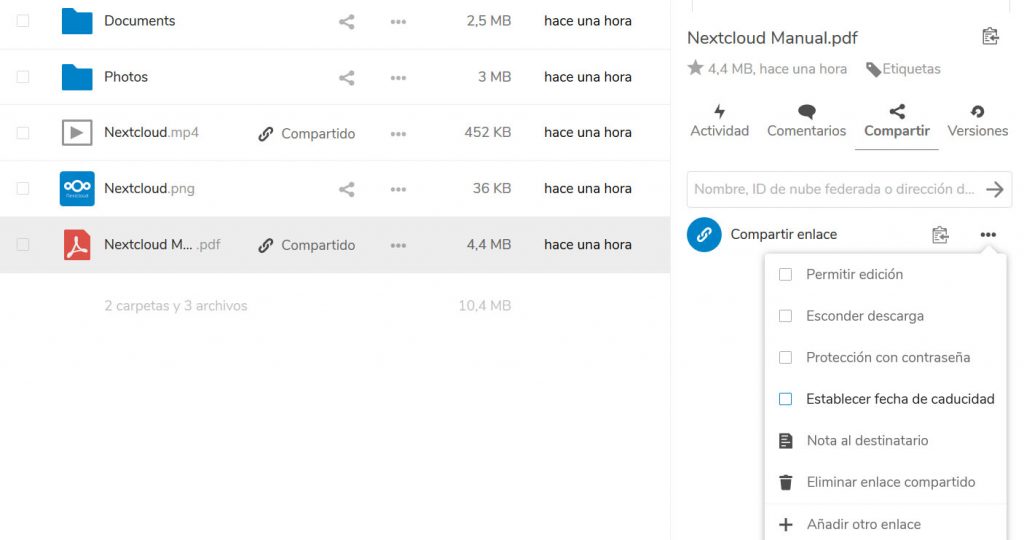Enable Establecer fecha de caducidad checkbox
Image resolution: width=1024 pixels, height=540 pixels.
pos(786,399)
